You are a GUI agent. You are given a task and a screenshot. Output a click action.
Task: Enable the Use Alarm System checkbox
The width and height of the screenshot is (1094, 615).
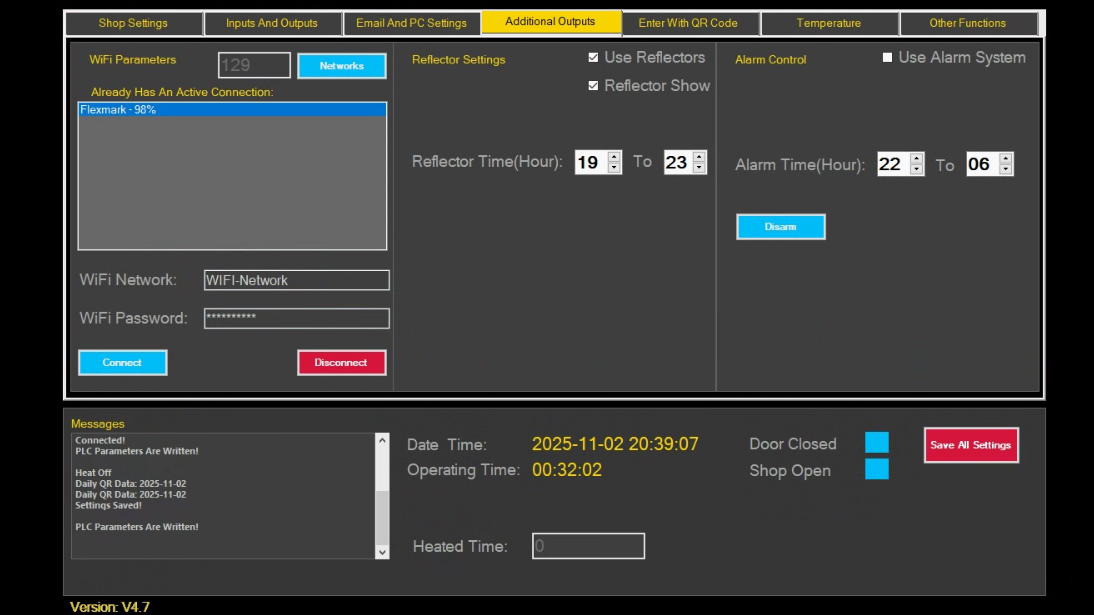(x=887, y=57)
